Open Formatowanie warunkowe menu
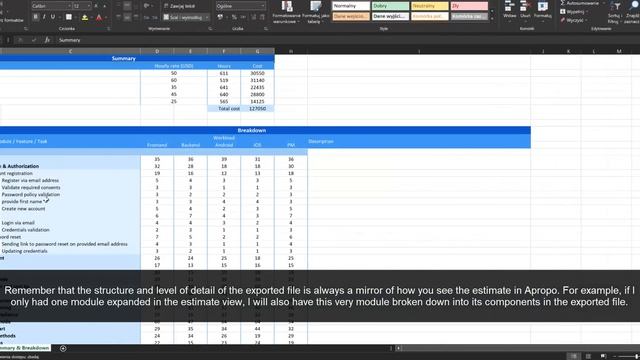 tap(287, 12)
